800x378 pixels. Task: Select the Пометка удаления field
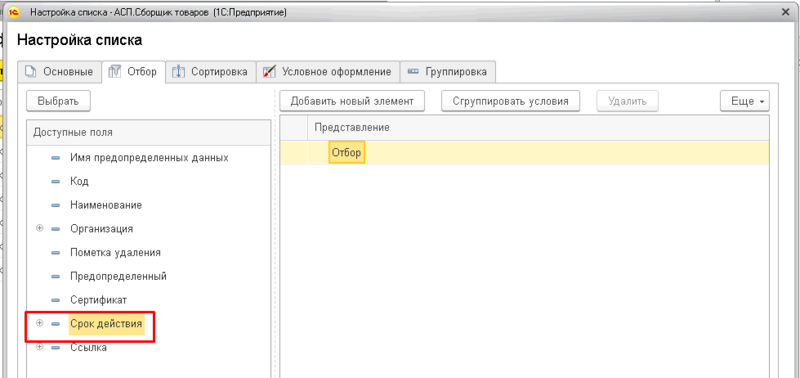point(115,253)
